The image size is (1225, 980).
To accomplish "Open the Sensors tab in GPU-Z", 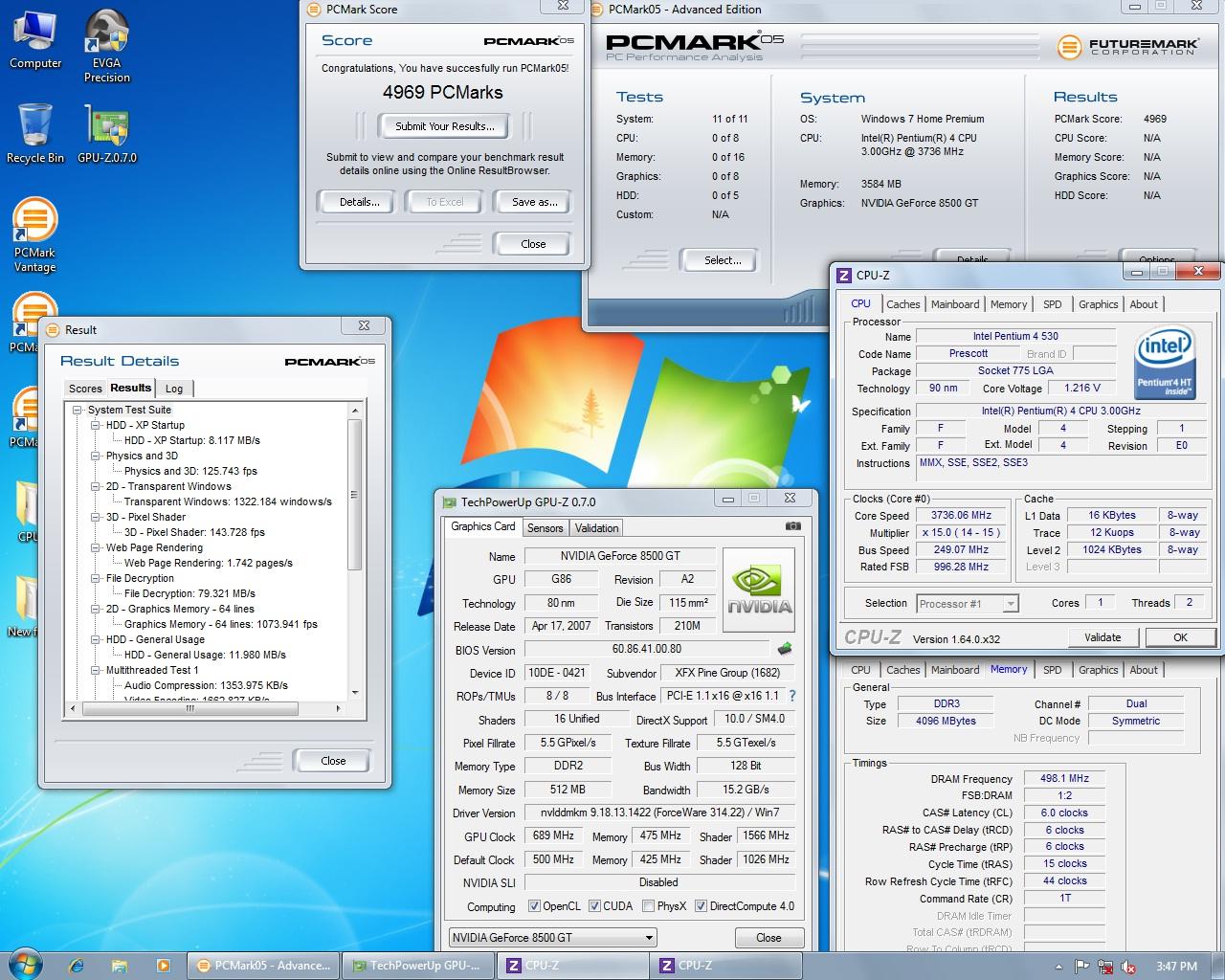I will pyautogui.click(x=545, y=528).
